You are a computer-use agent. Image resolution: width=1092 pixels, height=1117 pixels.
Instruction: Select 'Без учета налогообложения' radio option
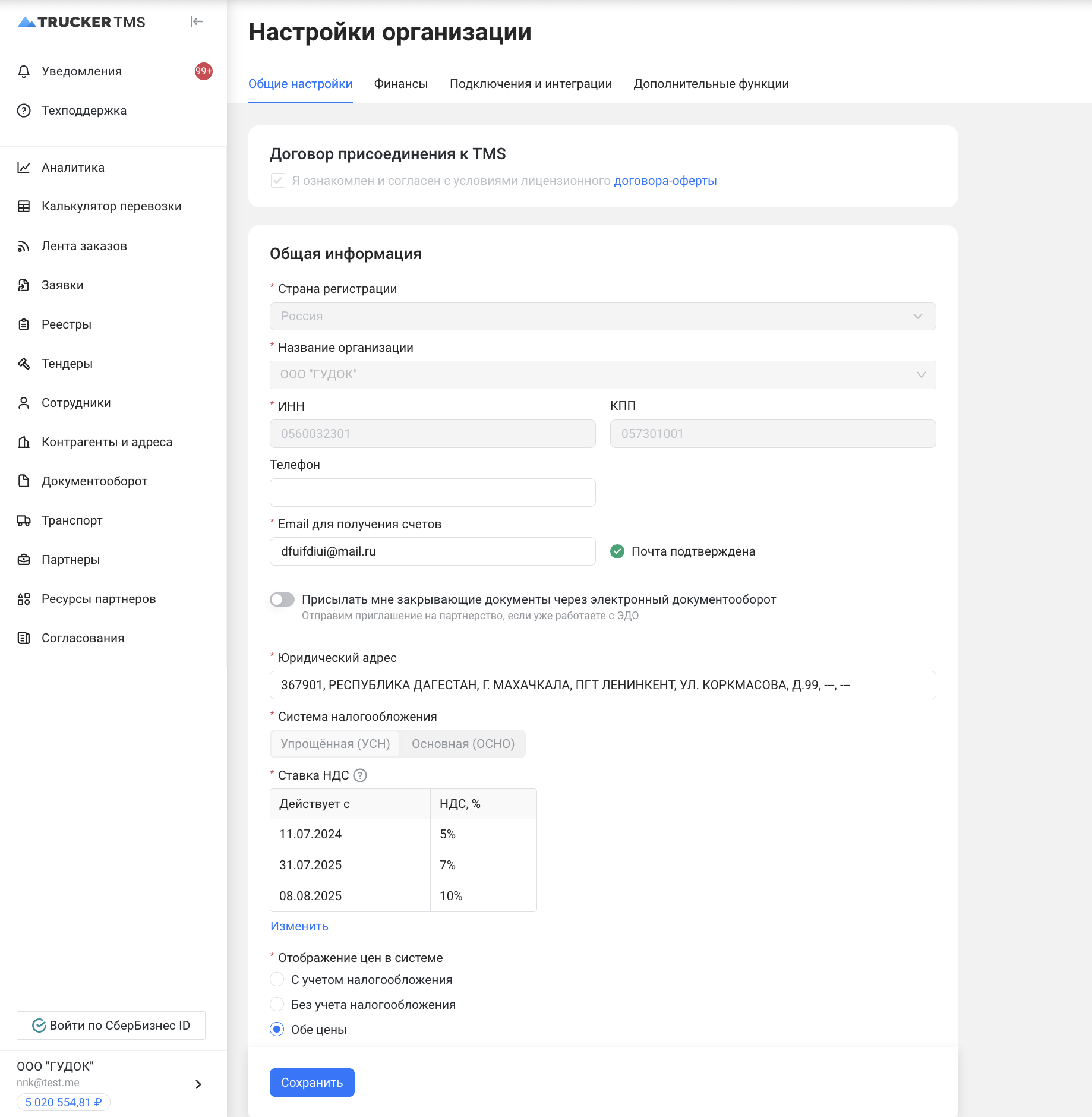[x=277, y=1004]
